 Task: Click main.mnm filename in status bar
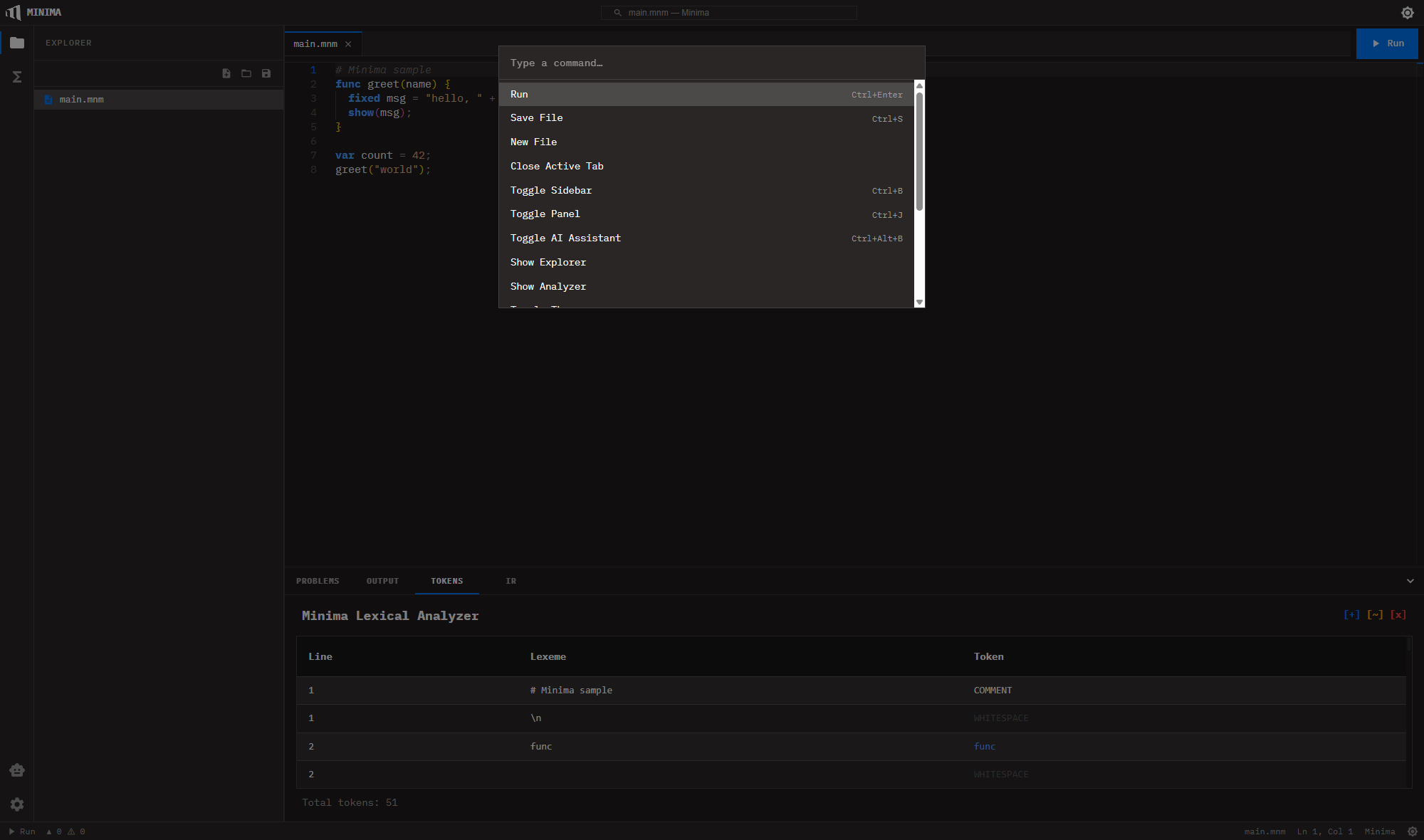[x=1265, y=831]
